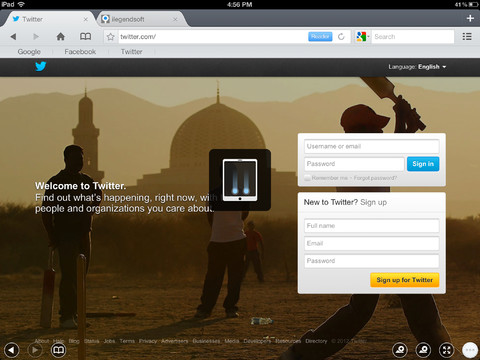Tap the bottom circular bookmarks book icon
The width and height of the screenshot is (480, 360).
click(58, 350)
